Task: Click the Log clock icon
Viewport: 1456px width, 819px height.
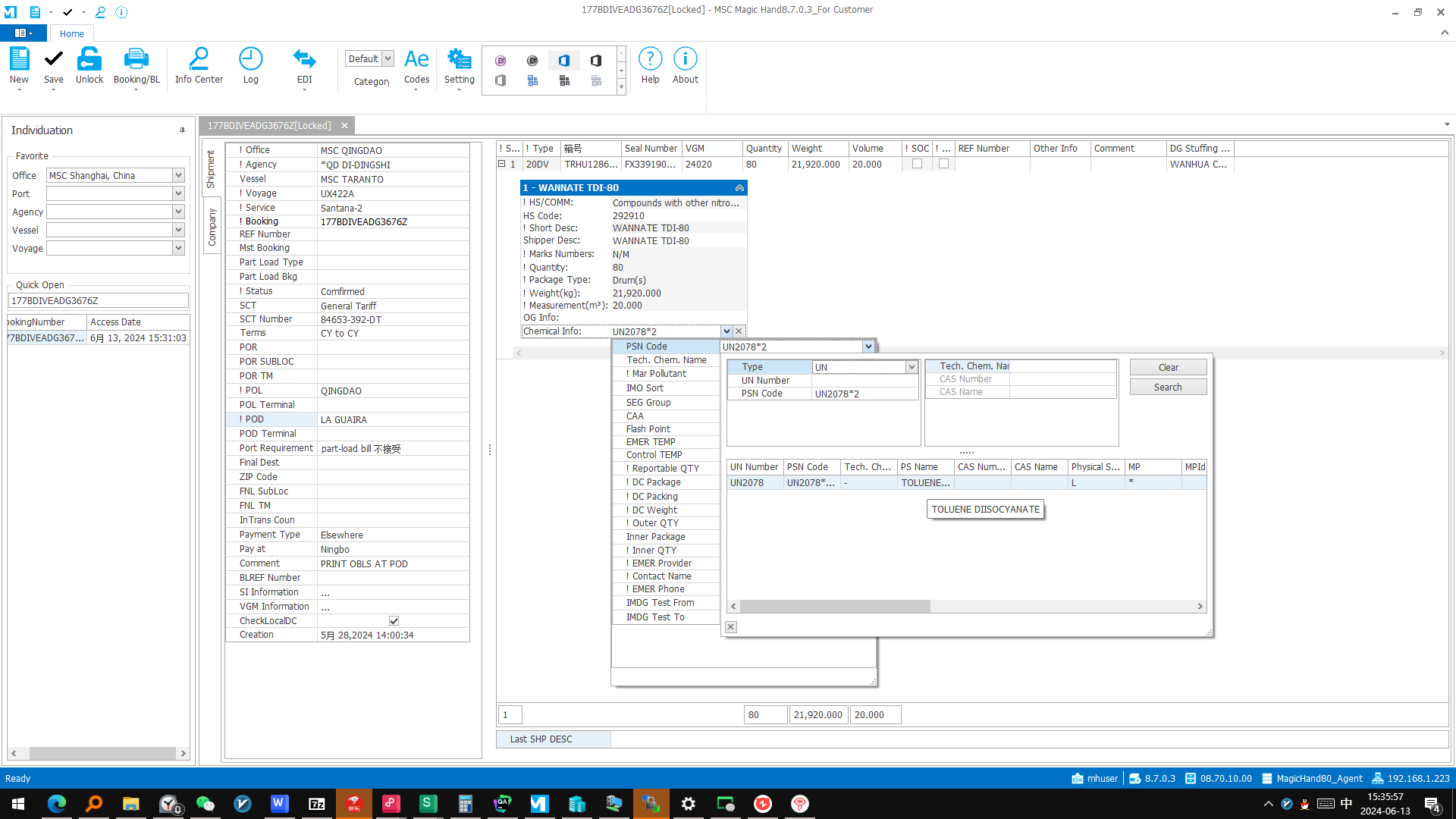Action: 250,60
